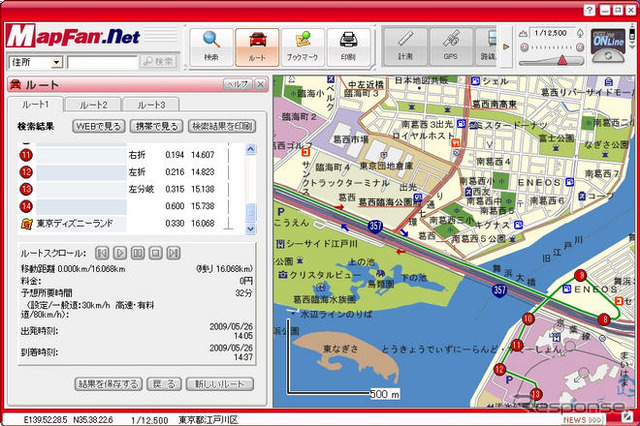640x426 pixels.
Task: Open the 検索 search magnifier tool
Action: click(211, 47)
